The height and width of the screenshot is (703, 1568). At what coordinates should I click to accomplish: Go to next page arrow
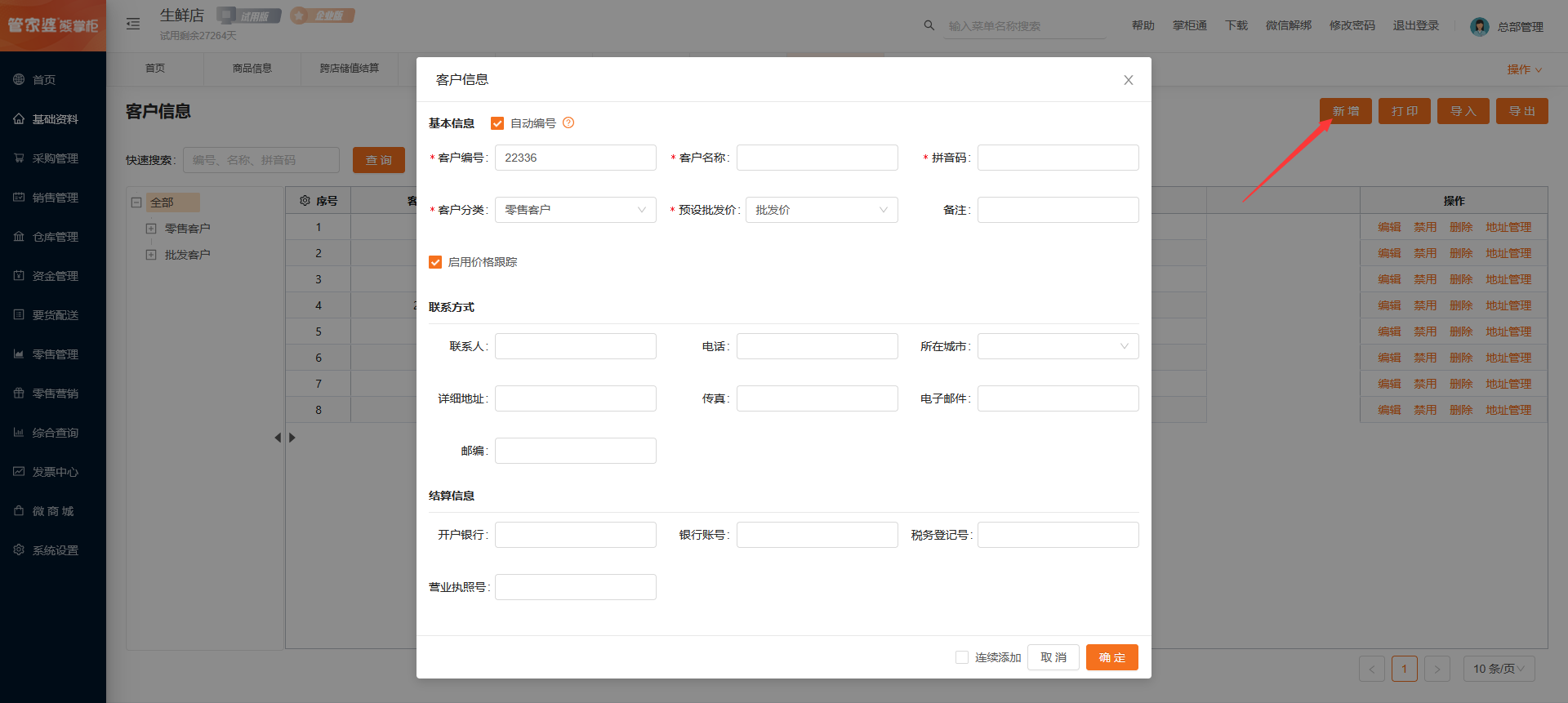(x=1437, y=669)
